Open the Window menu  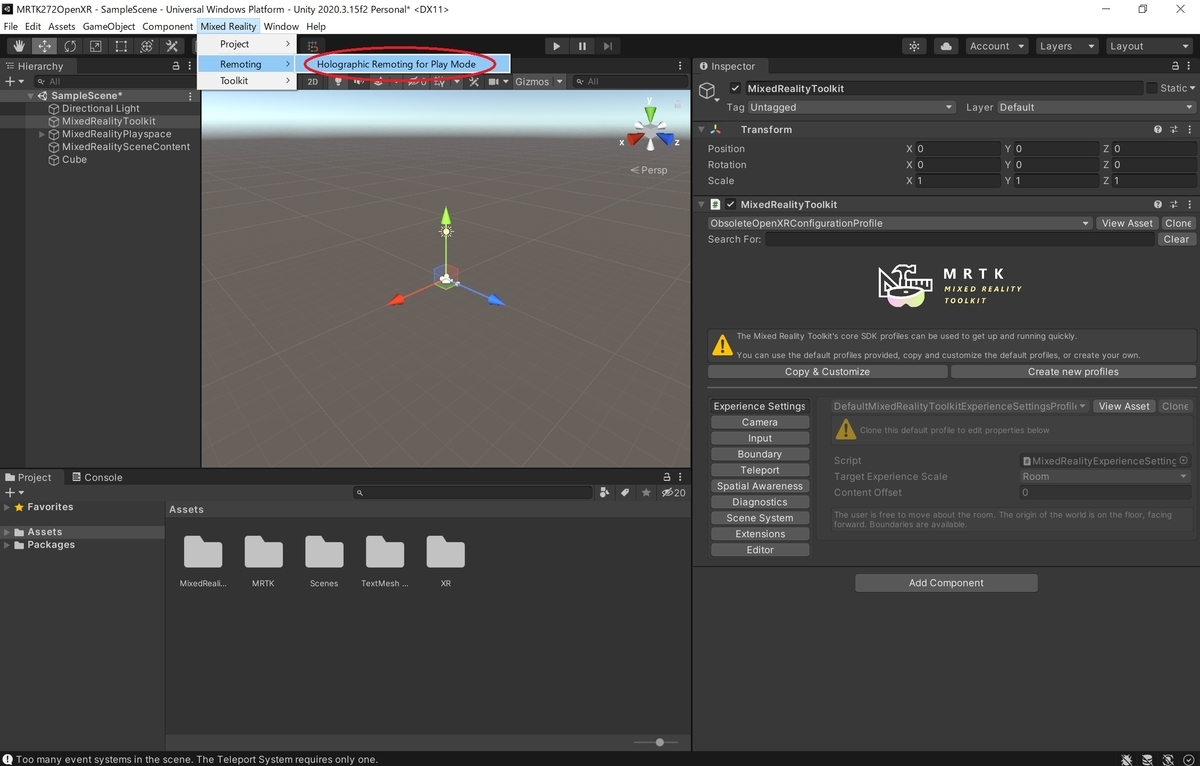pyautogui.click(x=281, y=26)
